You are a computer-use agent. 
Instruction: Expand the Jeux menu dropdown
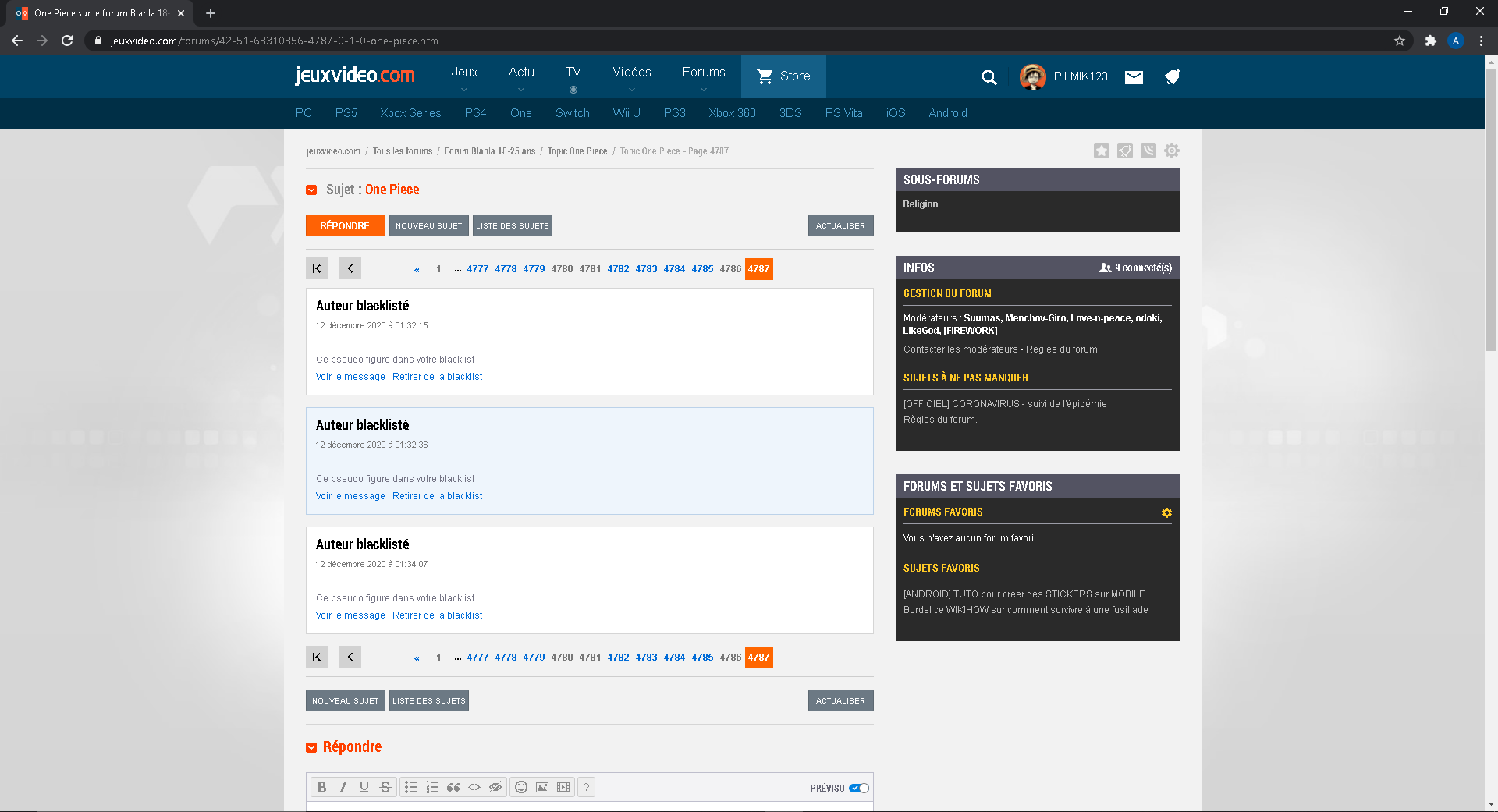pyautogui.click(x=464, y=76)
